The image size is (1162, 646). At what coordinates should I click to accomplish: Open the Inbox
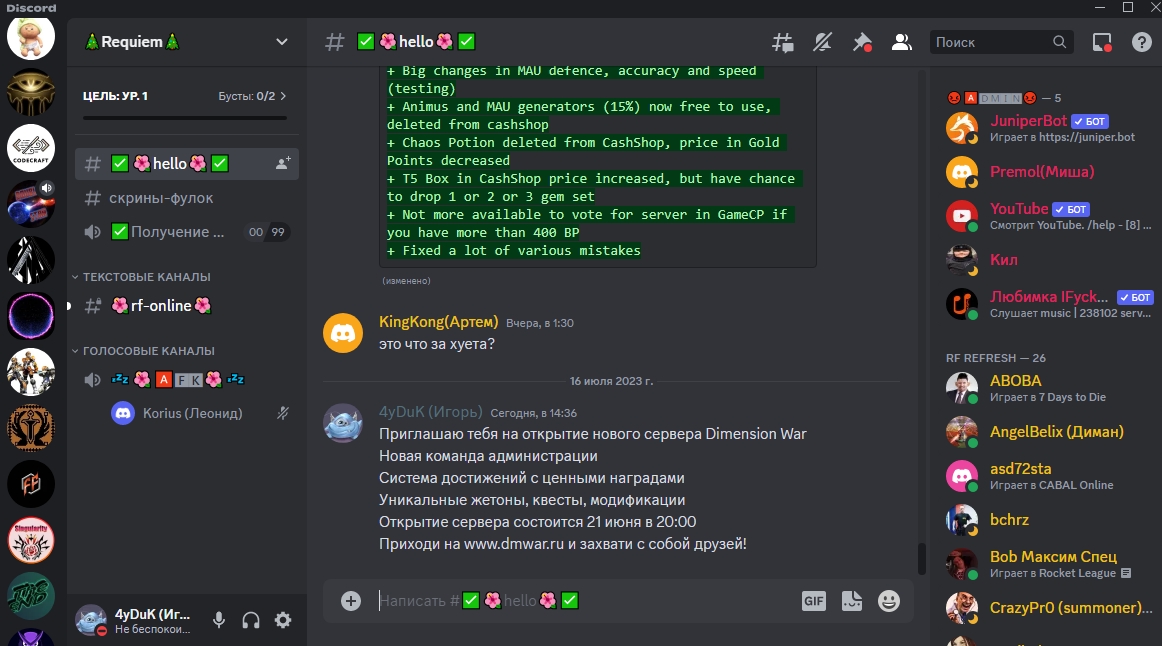tap(1102, 42)
